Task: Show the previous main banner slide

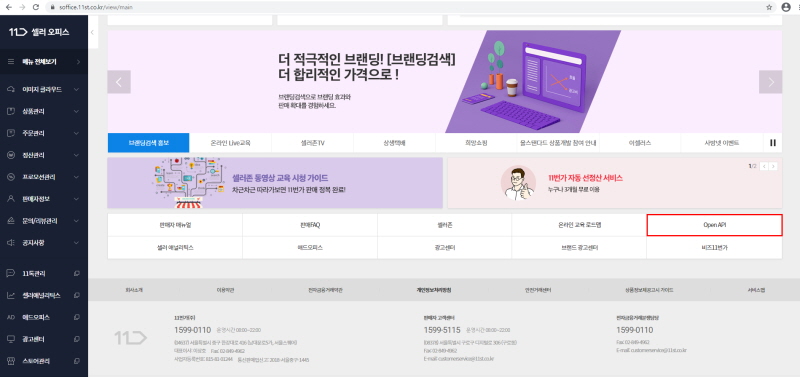Action: point(119,82)
